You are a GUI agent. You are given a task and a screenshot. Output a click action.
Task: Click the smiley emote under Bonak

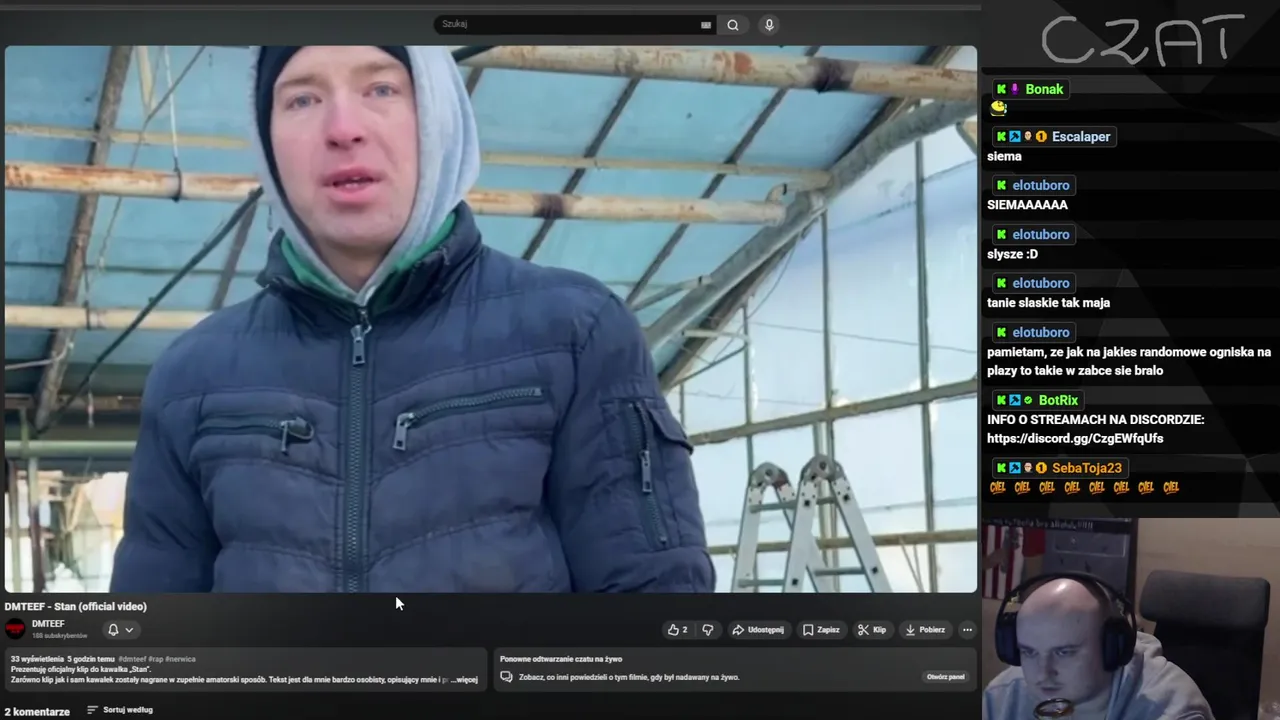tap(998, 108)
